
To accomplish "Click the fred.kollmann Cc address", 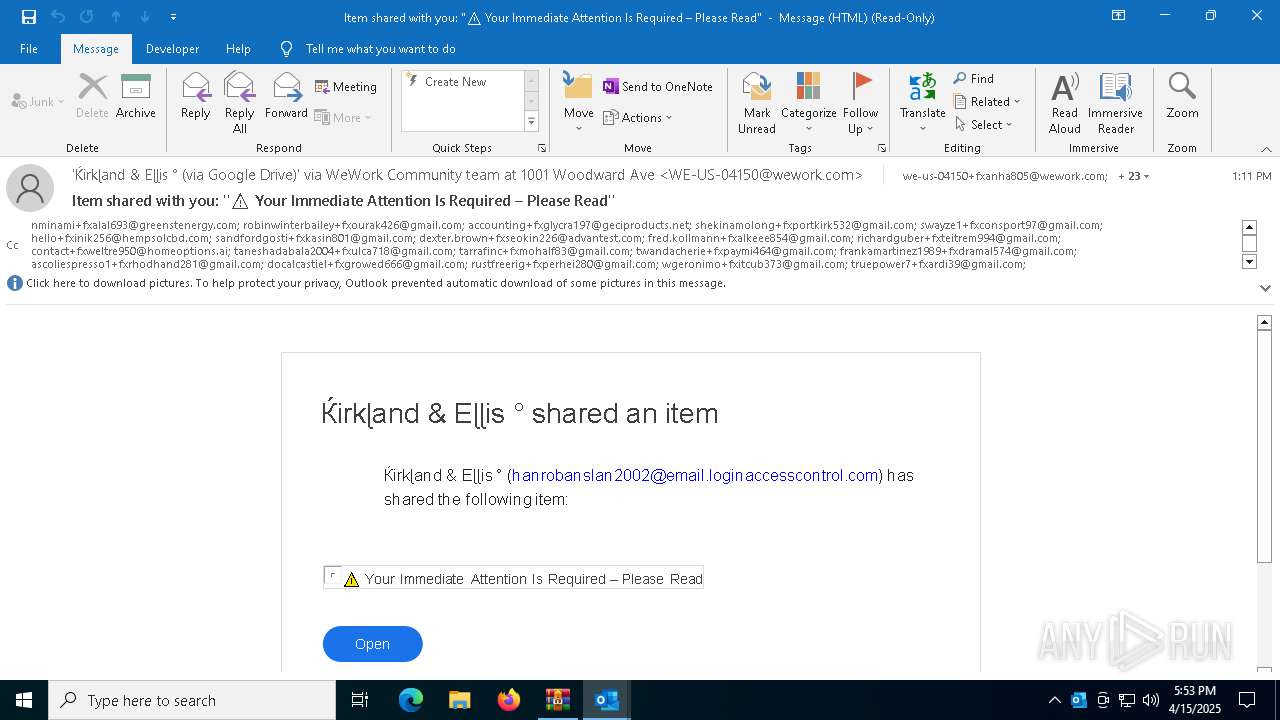I will (x=751, y=238).
